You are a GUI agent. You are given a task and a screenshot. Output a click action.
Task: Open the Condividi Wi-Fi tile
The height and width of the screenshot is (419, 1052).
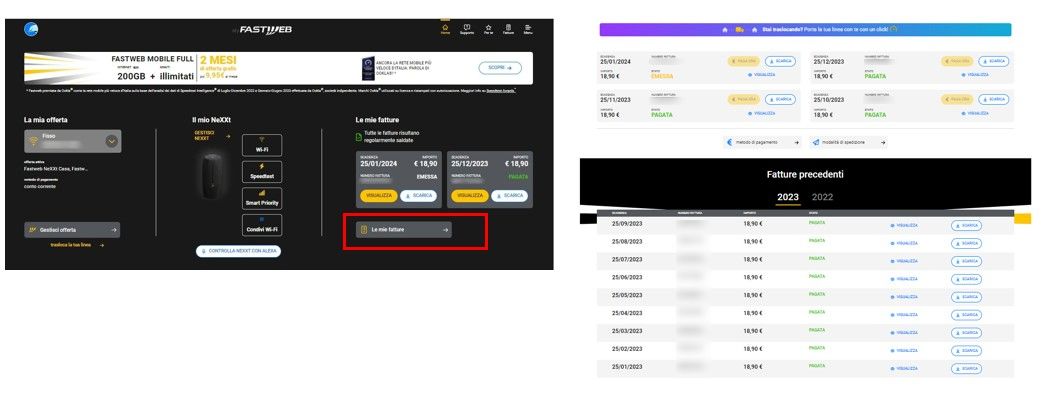tap(261, 225)
